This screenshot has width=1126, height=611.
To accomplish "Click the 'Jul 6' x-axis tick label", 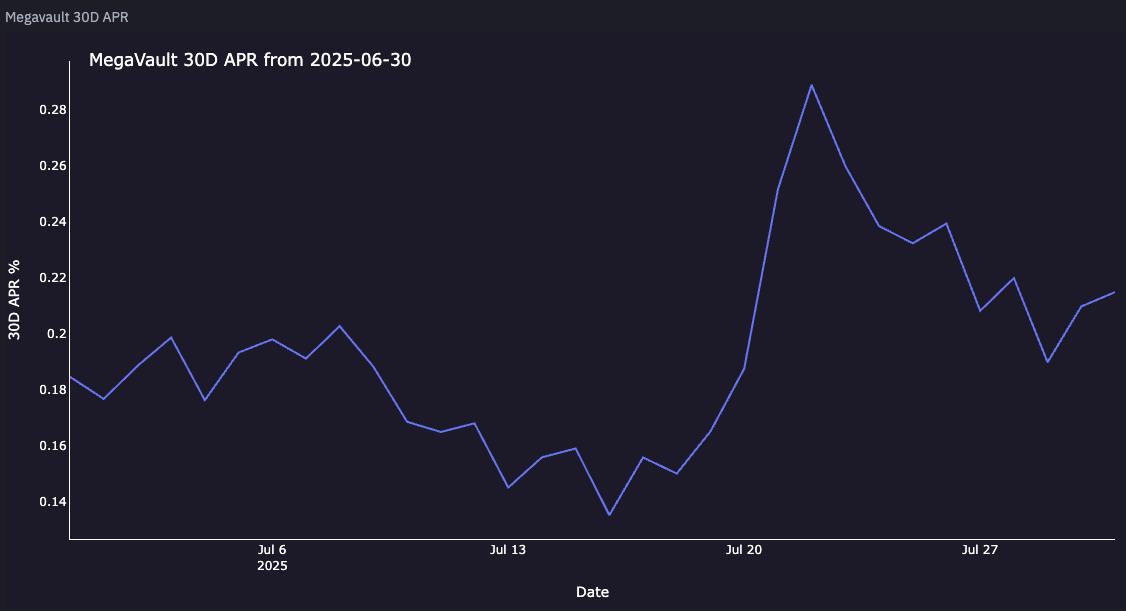I will coord(272,549).
